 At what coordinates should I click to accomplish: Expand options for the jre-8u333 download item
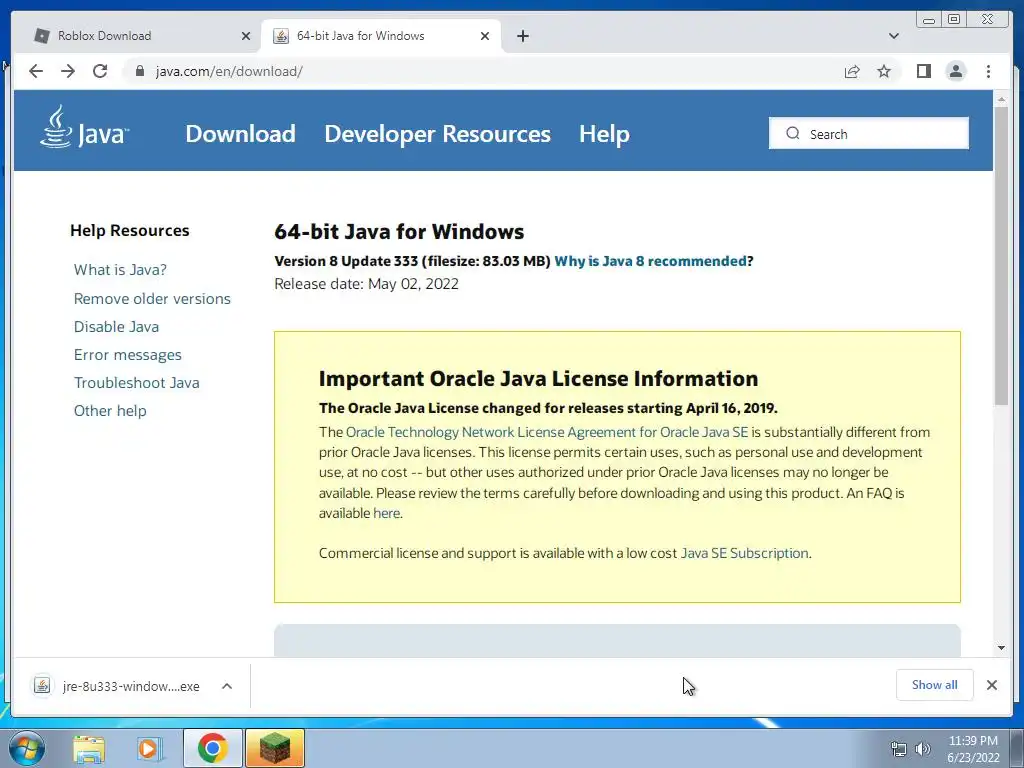227,686
